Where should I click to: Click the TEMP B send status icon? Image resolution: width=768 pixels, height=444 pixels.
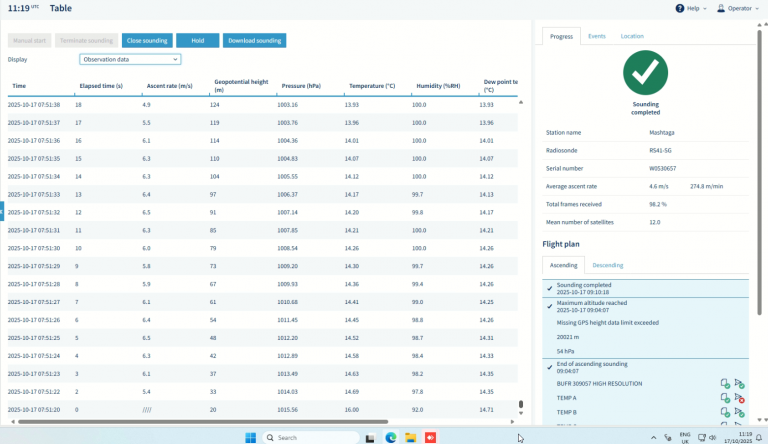[740, 412]
